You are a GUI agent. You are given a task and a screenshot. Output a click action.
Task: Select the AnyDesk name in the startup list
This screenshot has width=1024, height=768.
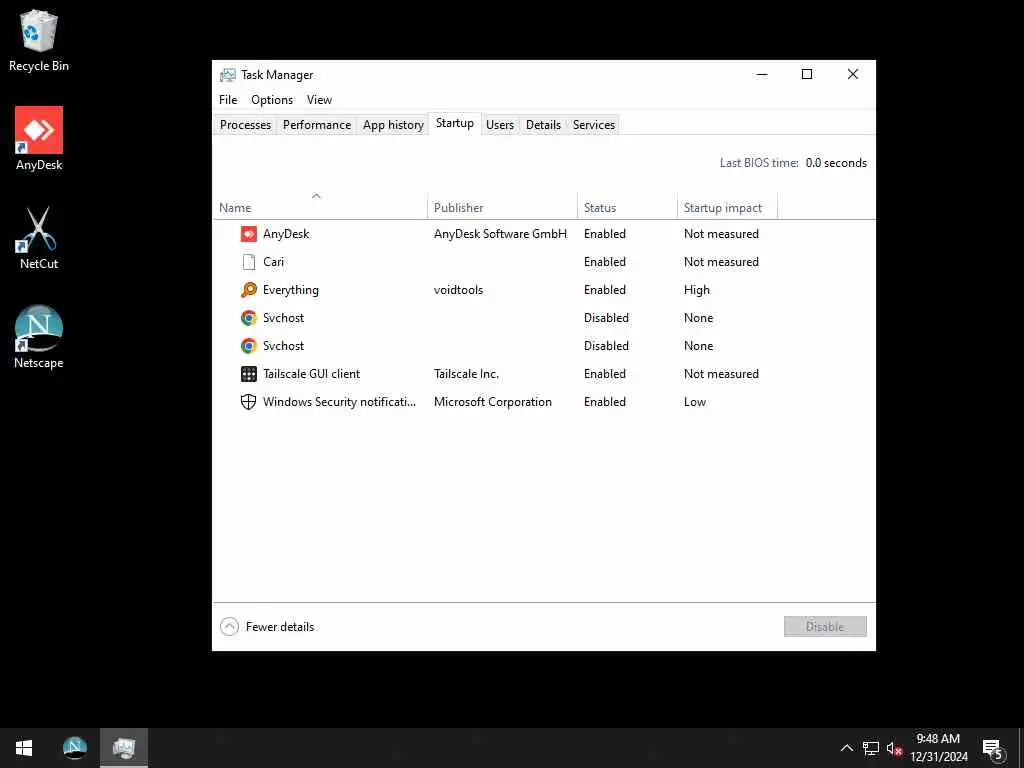point(286,234)
